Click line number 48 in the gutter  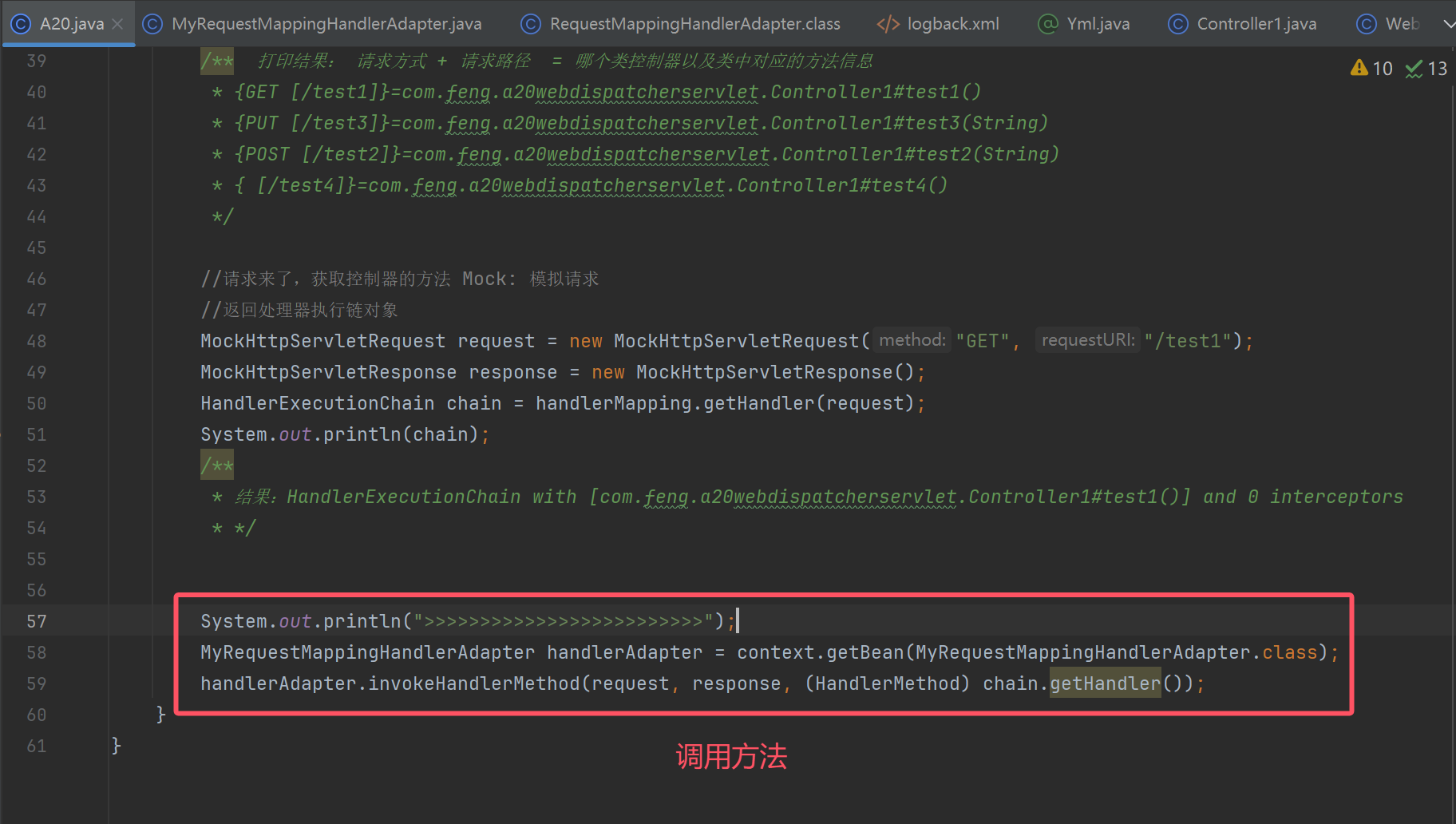[x=37, y=341]
